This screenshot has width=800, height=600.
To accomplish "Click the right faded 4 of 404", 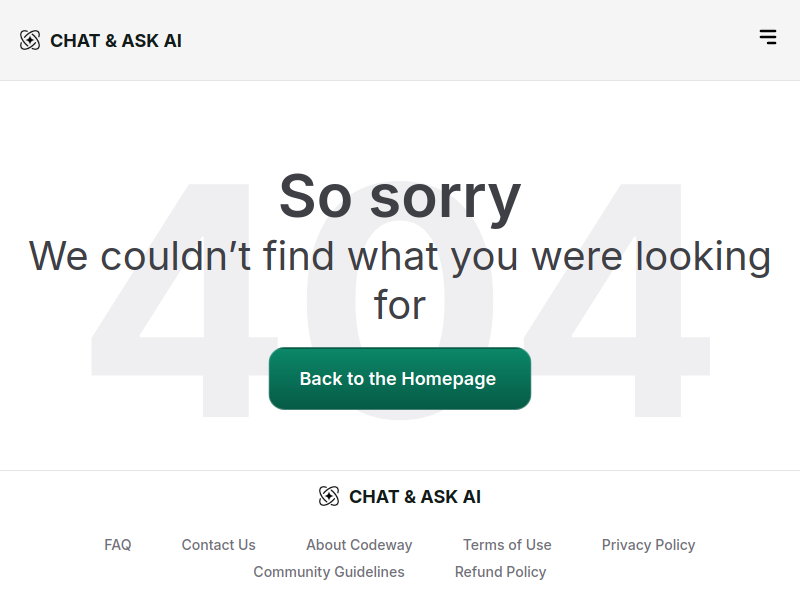I will pos(617,300).
